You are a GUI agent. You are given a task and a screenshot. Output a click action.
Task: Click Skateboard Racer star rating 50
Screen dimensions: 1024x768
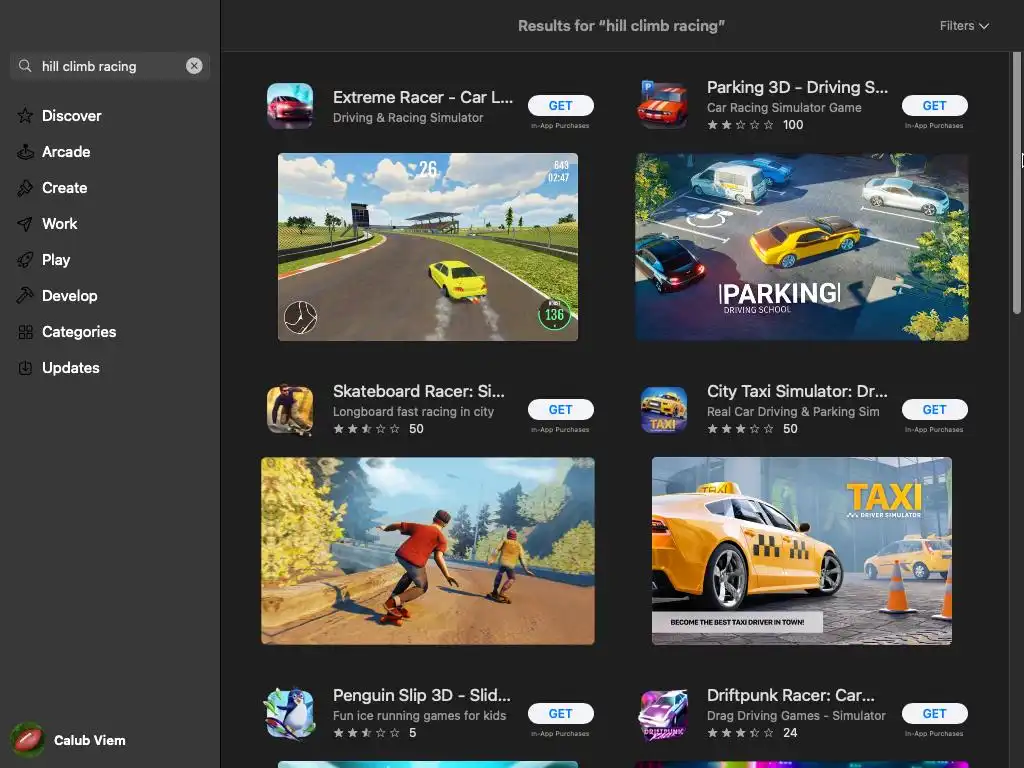point(378,429)
